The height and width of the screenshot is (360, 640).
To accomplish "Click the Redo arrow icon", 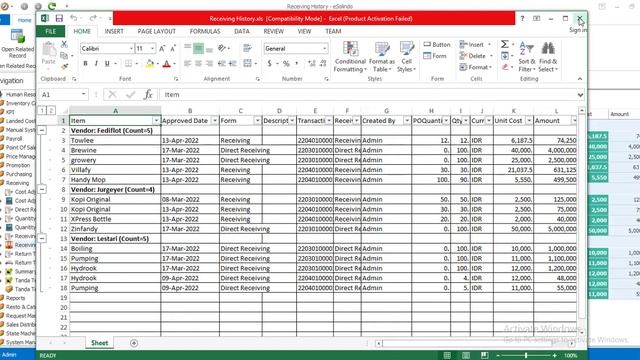I will point(93,18).
